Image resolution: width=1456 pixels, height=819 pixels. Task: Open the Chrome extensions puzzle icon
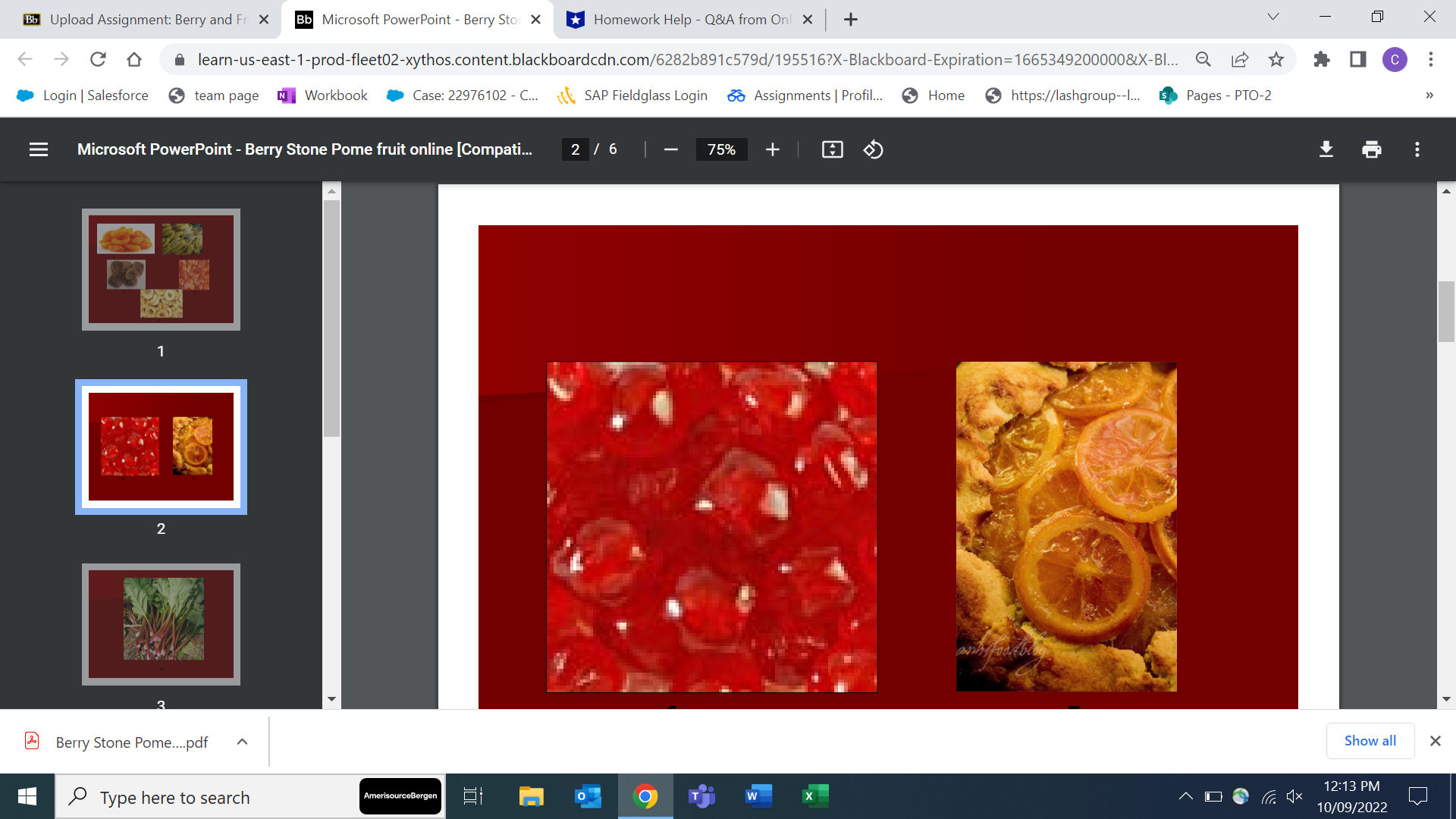(x=1321, y=59)
